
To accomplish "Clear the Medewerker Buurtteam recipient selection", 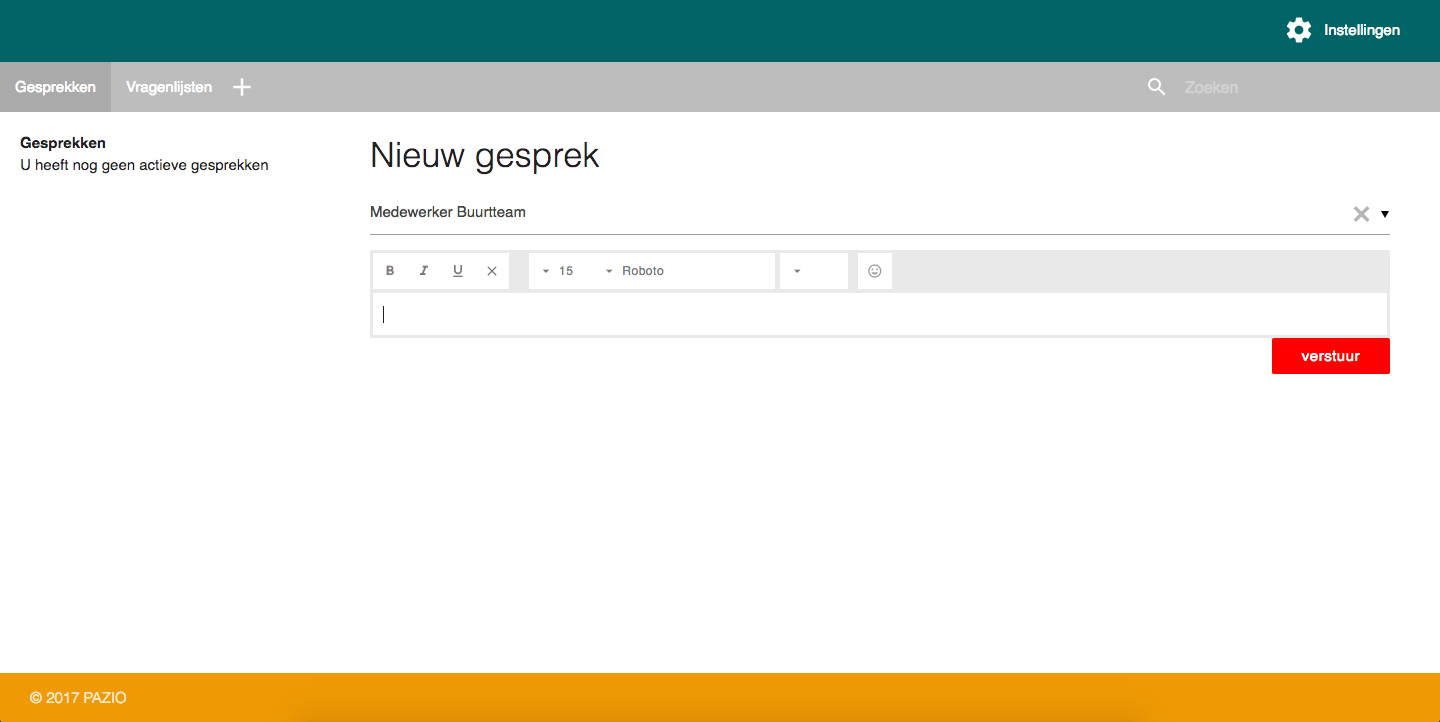I will coord(1361,213).
